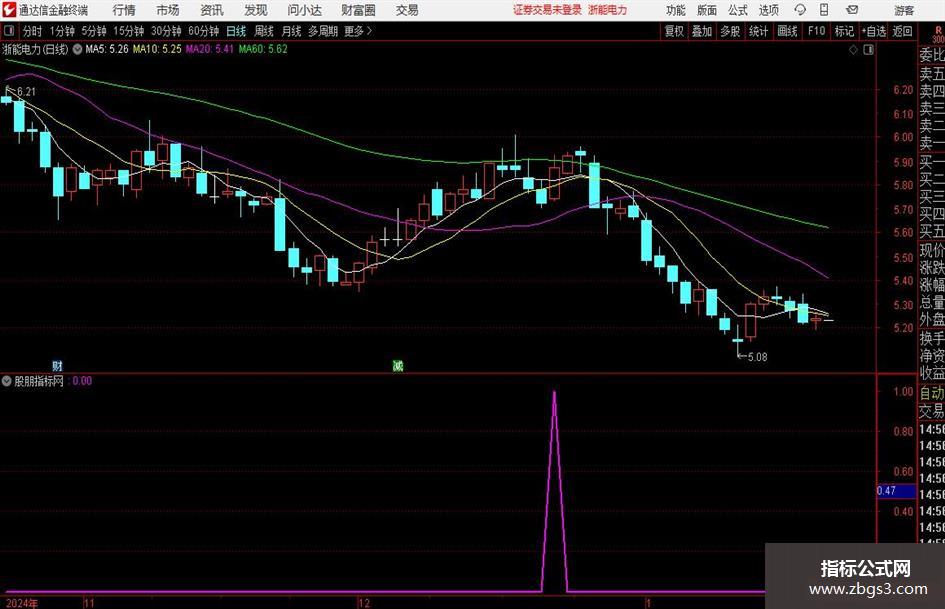
Task: Click the magenta indicator spike peak
Action: [554, 393]
